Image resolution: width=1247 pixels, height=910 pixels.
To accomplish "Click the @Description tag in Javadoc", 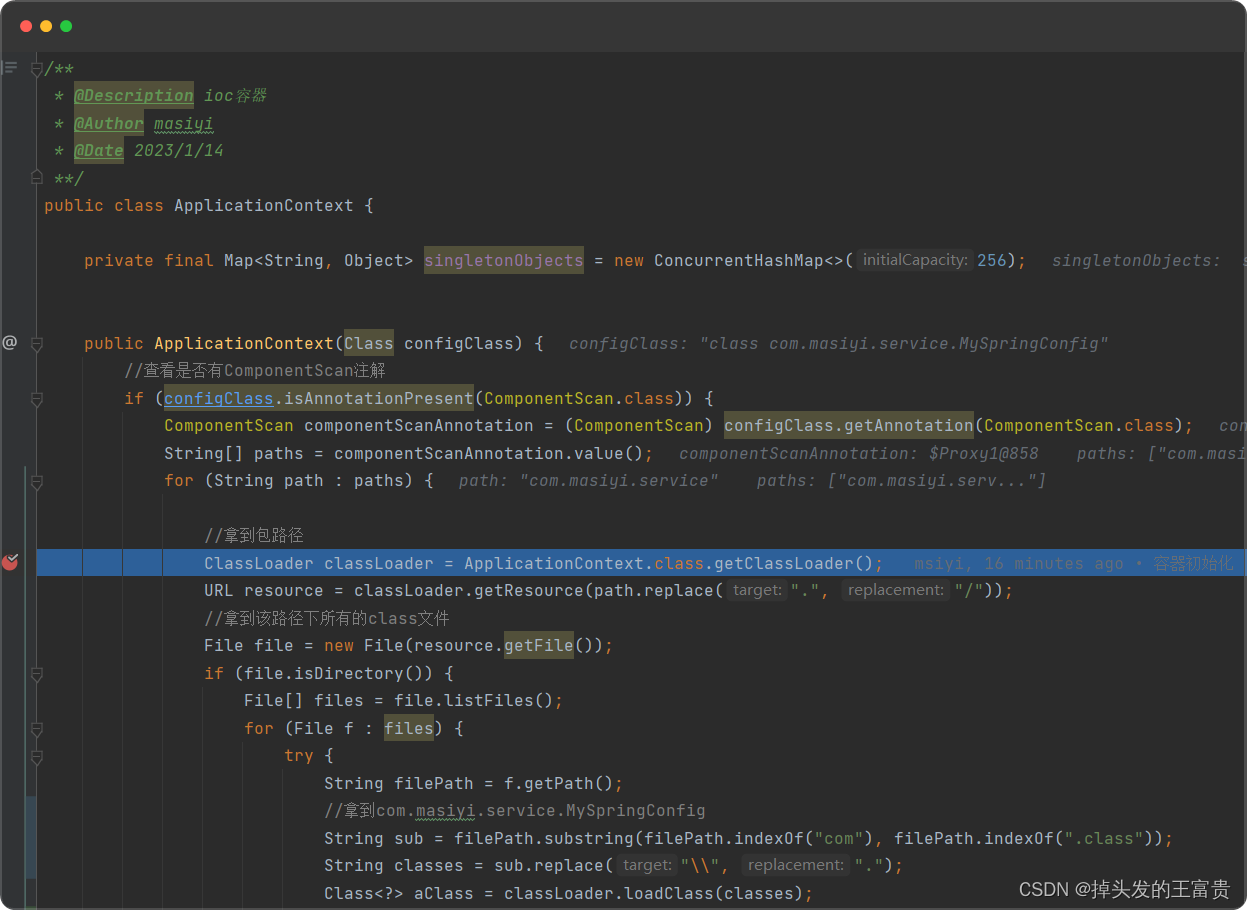I will [x=134, y=96].
